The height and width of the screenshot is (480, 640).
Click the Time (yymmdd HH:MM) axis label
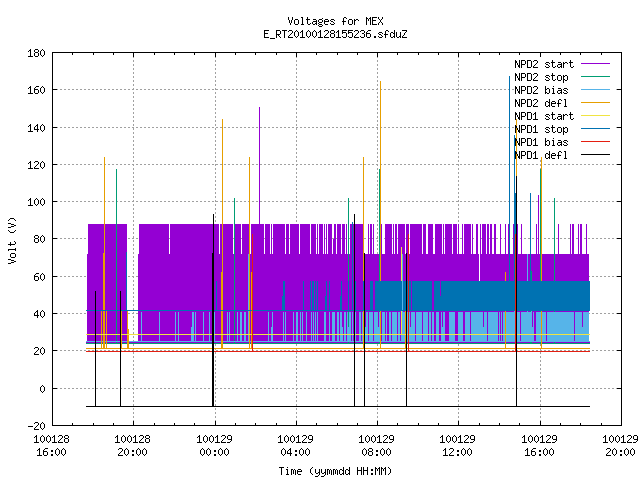click(x=335, y=471)
